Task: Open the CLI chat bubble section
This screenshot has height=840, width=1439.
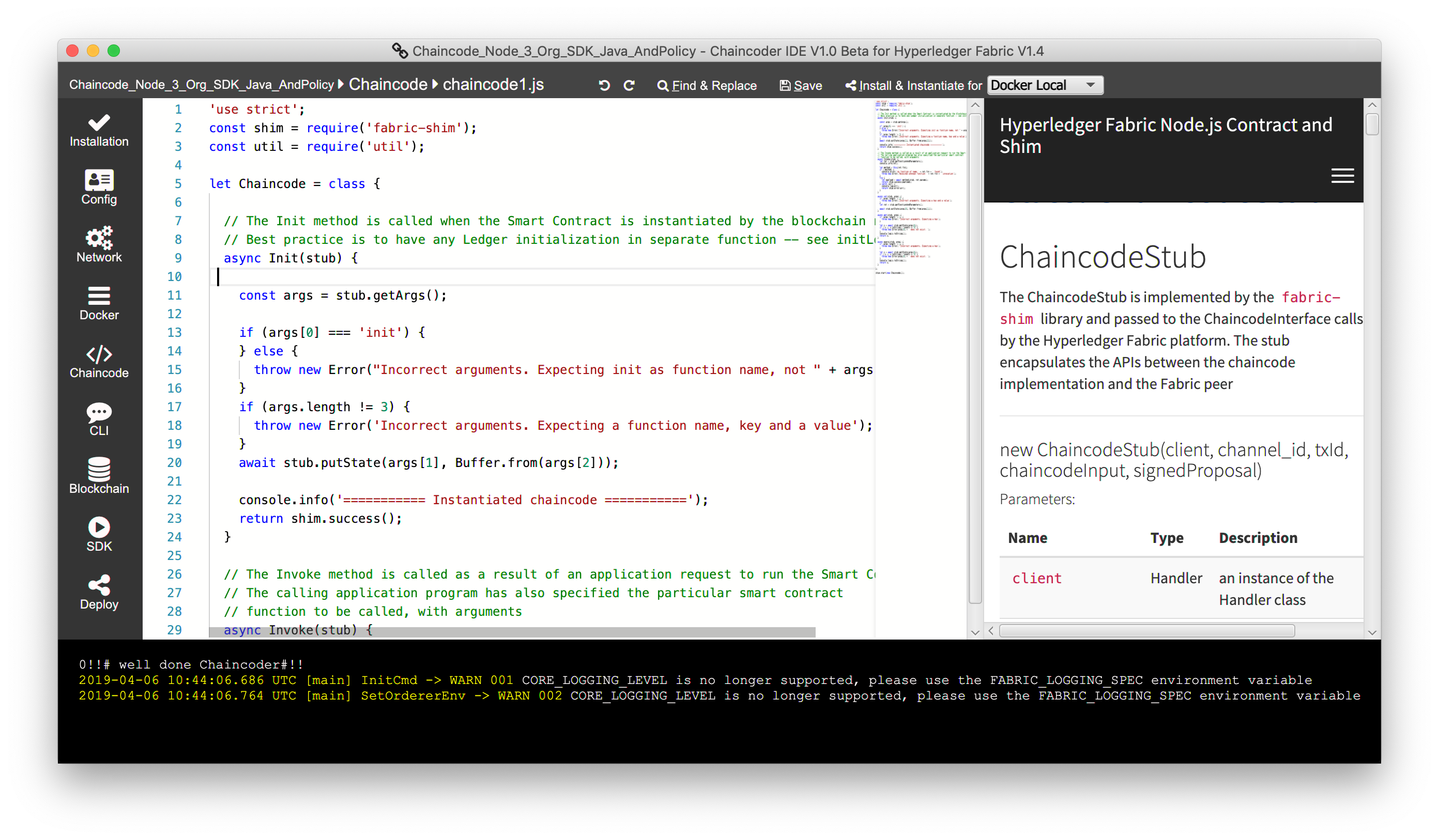Action: 99,419
